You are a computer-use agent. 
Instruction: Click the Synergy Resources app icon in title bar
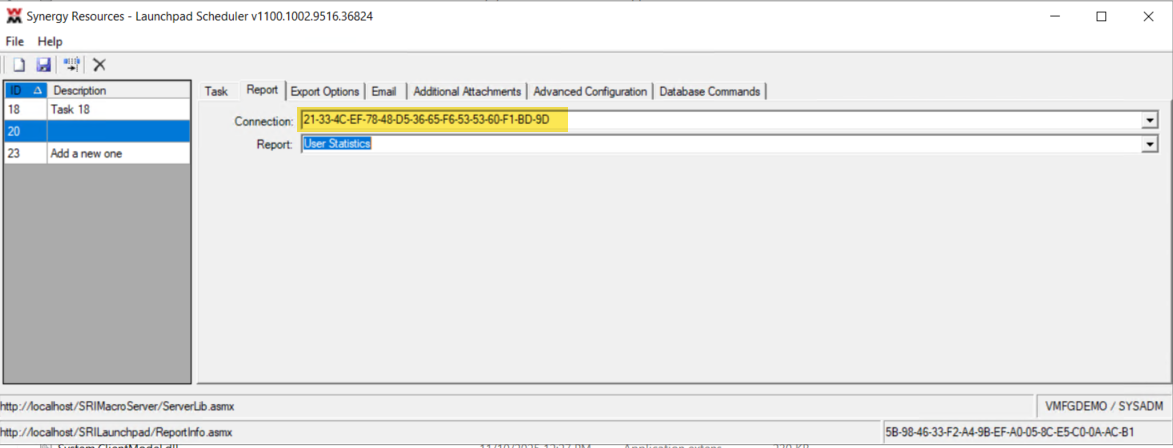13,16
